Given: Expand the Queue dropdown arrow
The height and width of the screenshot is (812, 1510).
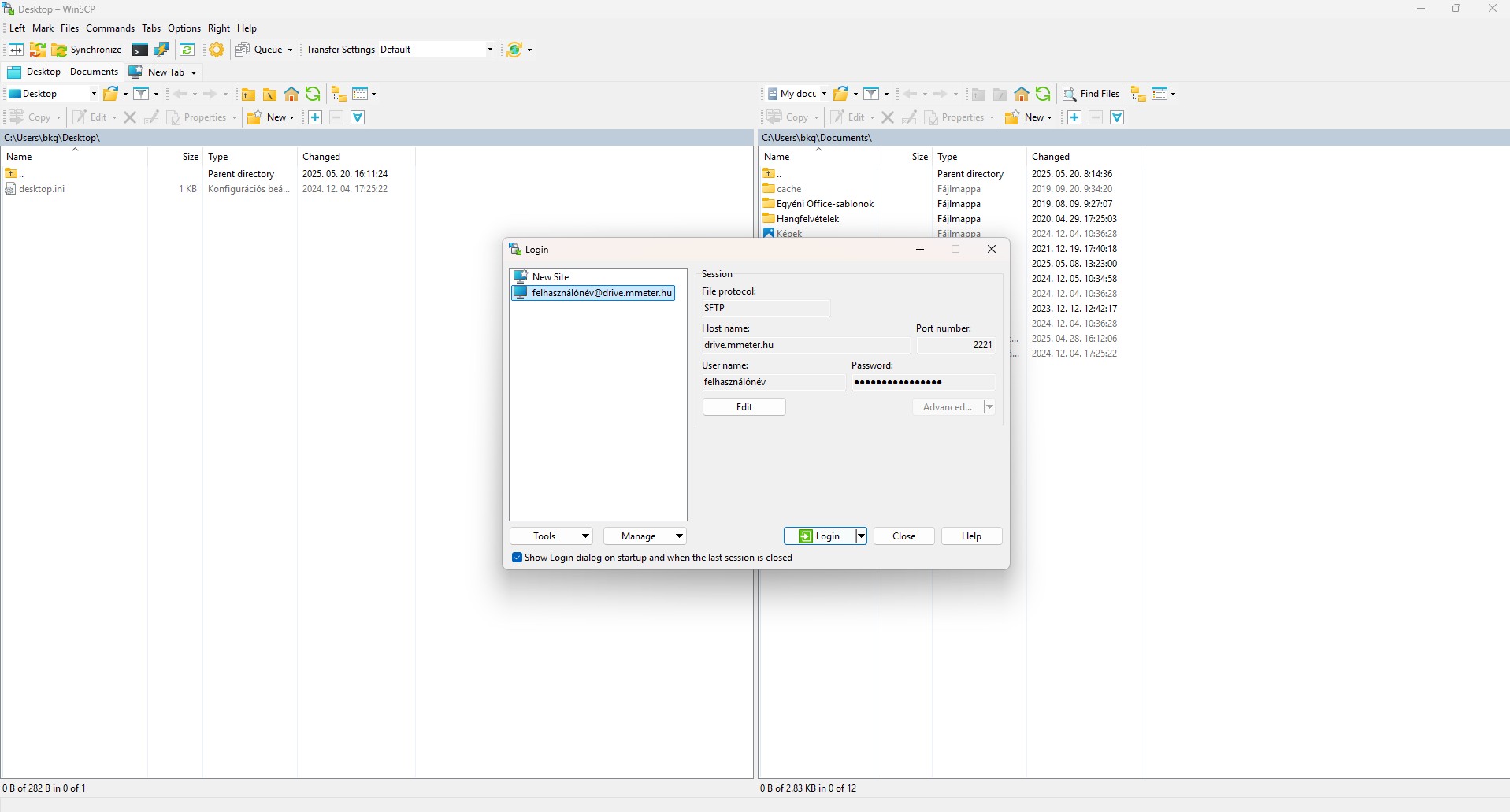Looking at the screenshot, I should tap(290, 50).
